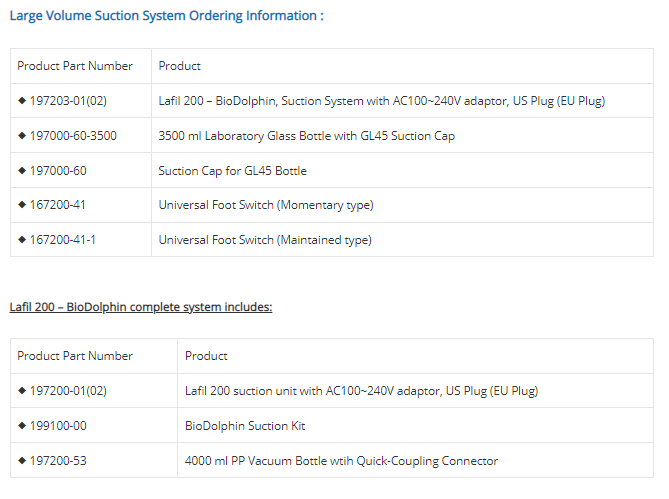
Task: Click the first table's Product Part Number header
Action: coord(75,66)
